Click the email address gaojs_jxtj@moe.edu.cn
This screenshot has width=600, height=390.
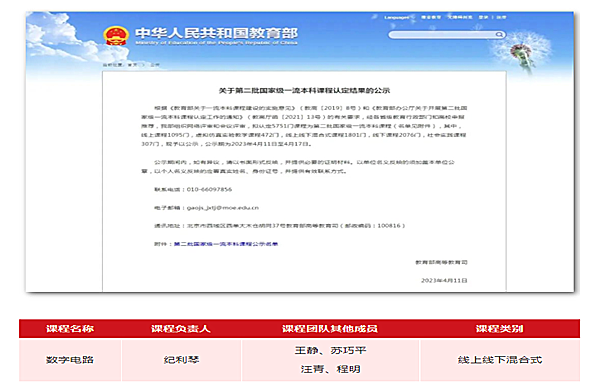pos(223,208)
